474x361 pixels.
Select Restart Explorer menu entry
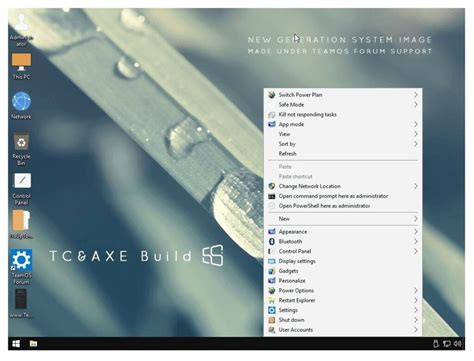click(x=343, y=300)
